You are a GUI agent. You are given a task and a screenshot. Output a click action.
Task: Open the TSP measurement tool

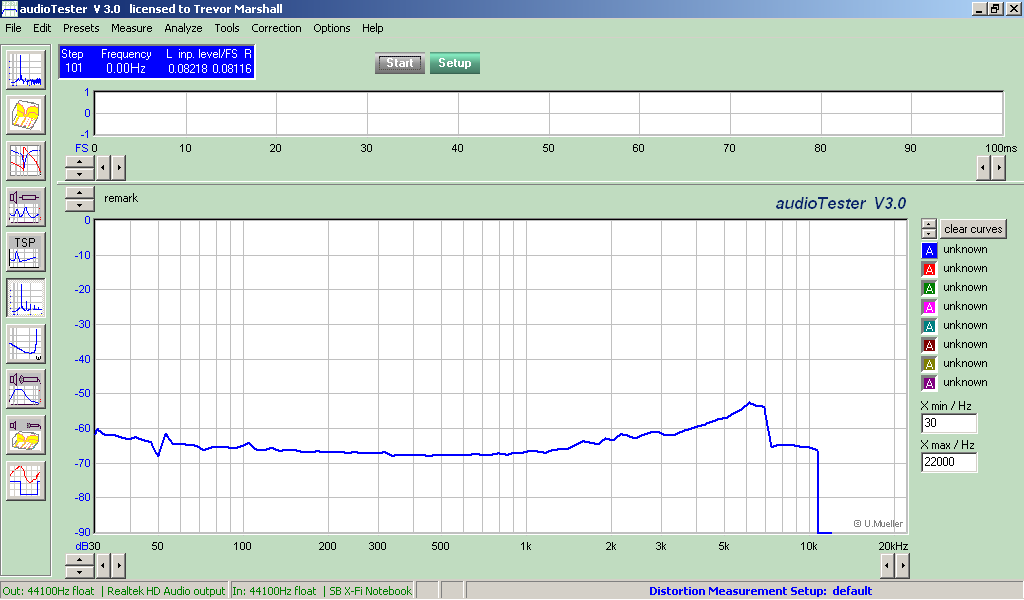click(x=26, y=251)
